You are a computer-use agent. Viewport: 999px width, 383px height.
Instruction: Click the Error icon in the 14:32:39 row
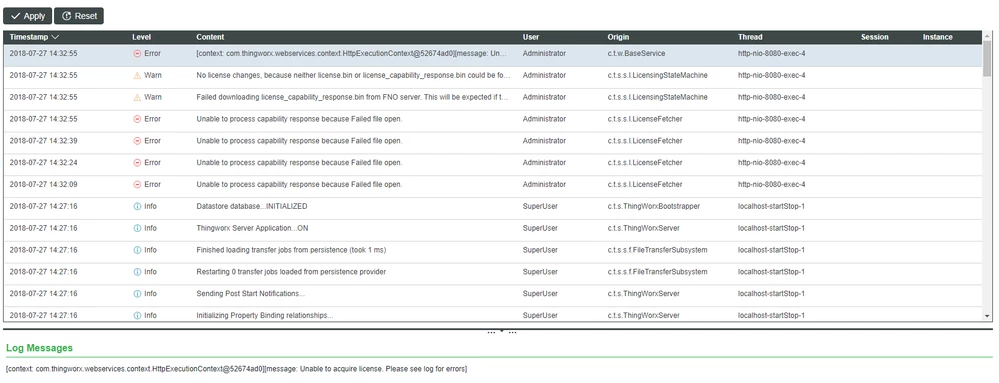coord(137,140)
